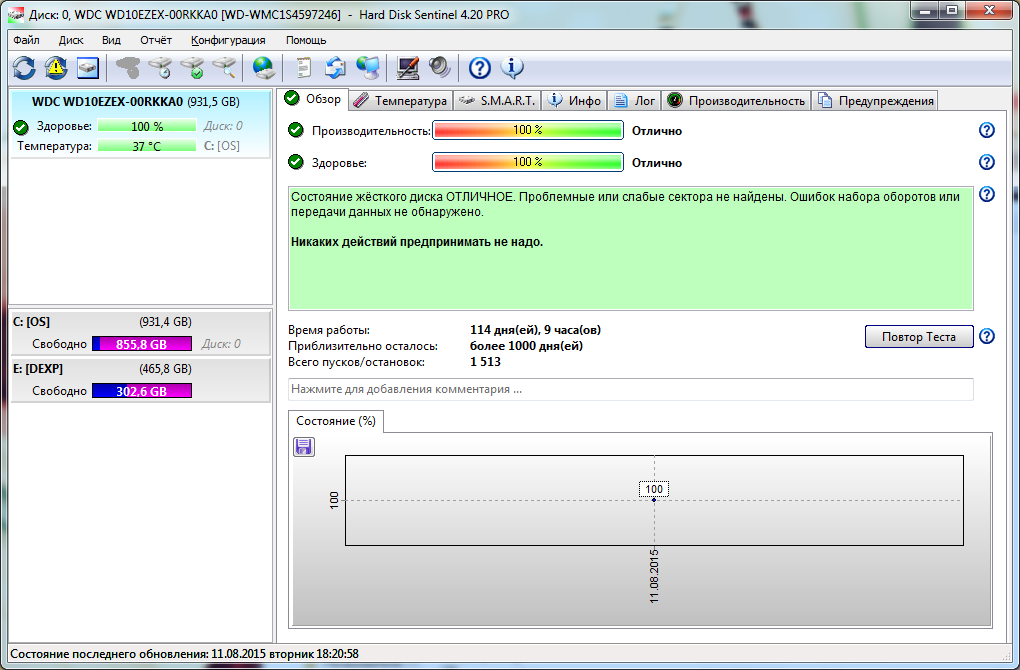
Task: Click the более 1000 дня(ей) value
Action: click(526, 345)
